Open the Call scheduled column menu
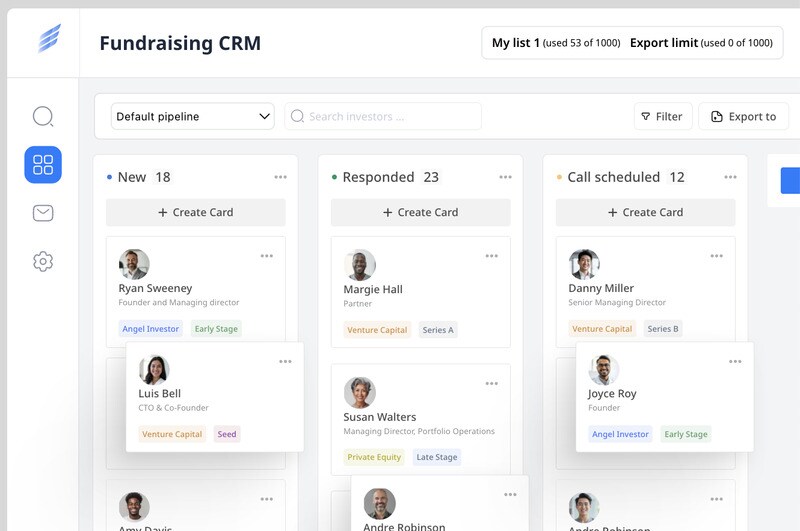Viewport: 800px width, 531px height. click(731, 177)
